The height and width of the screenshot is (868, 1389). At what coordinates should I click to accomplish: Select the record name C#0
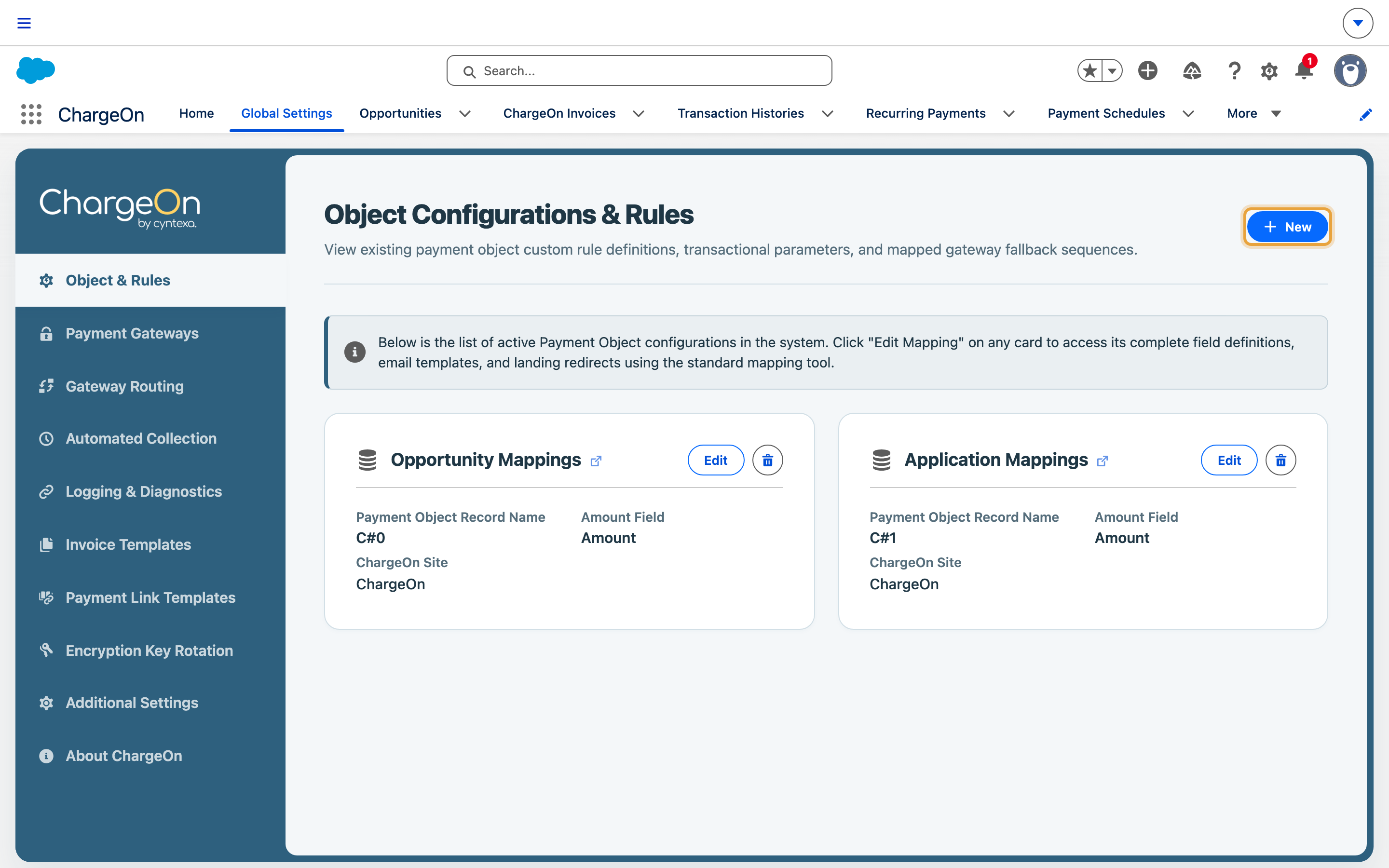click(370, 538)
